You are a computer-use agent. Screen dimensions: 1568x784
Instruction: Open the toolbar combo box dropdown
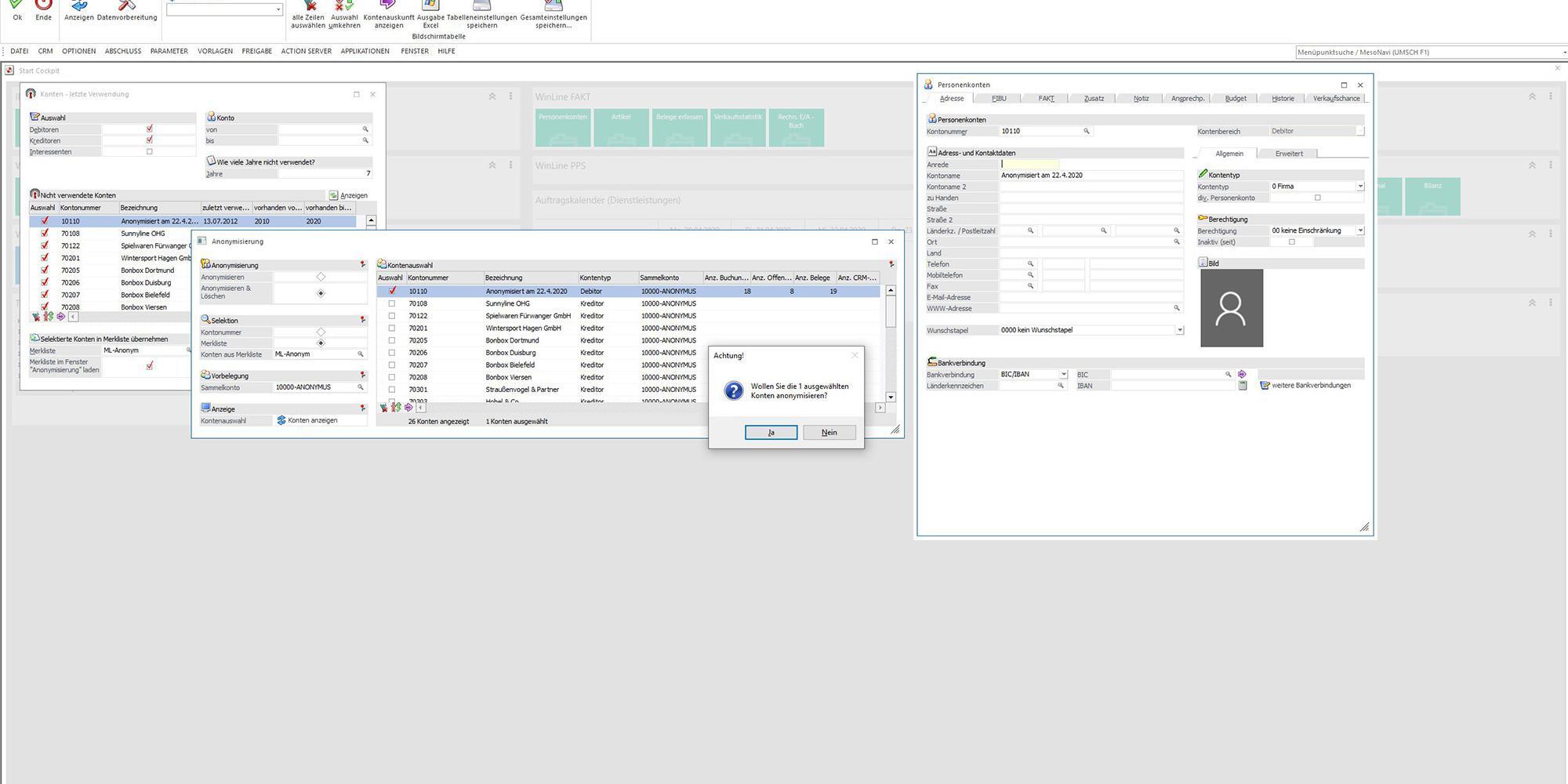(x=278, y=10)
